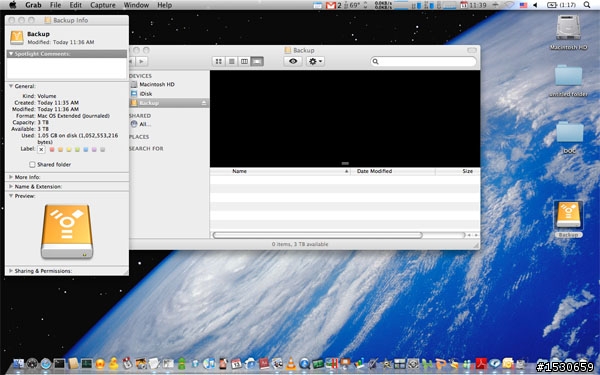This screenshot has width=600, height=375.
Task: Open VLC from the Dock
Action: coord(291,364)
